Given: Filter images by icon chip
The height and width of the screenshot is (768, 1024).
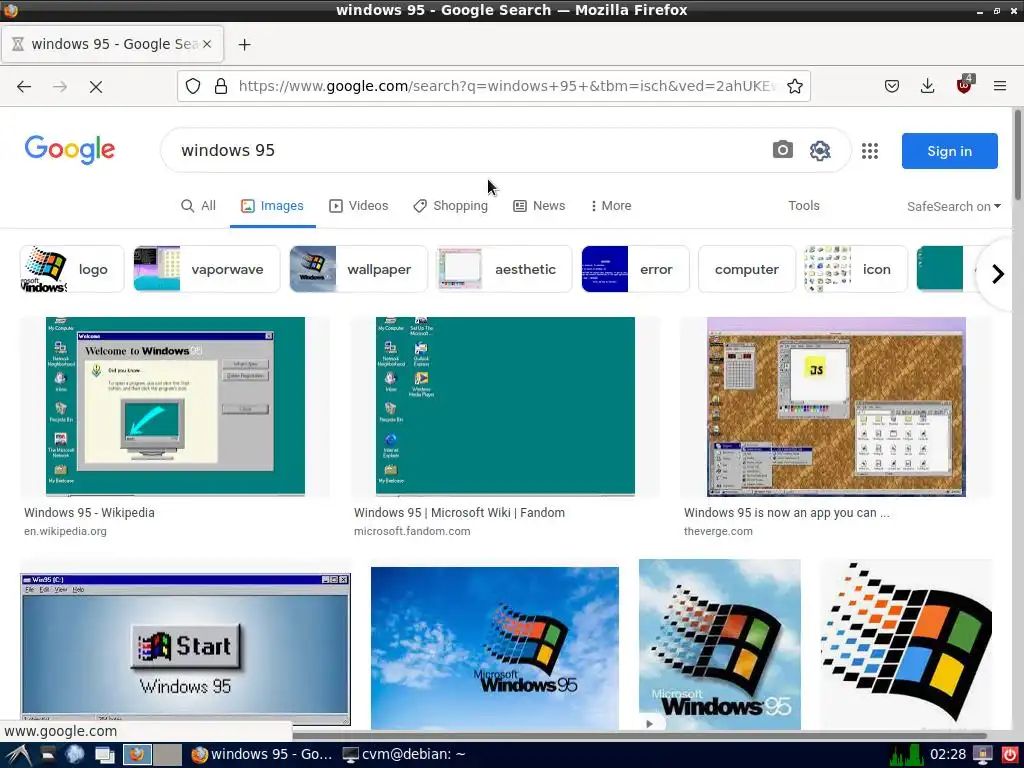Looking at the screenshot, I should (x=856, y=269).
